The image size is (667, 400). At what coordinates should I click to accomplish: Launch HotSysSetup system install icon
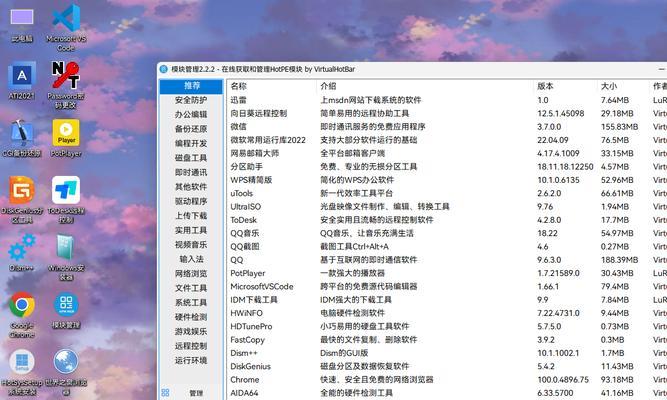tap(22, 372)
